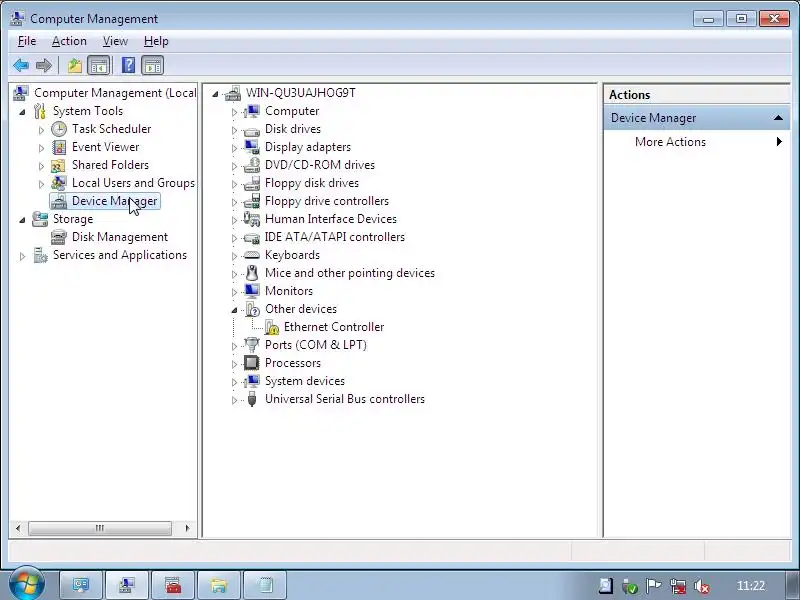Click the Shared Folders icon
Image resolution: width=800 pixels, height=600 pixels.
(58, 165)
